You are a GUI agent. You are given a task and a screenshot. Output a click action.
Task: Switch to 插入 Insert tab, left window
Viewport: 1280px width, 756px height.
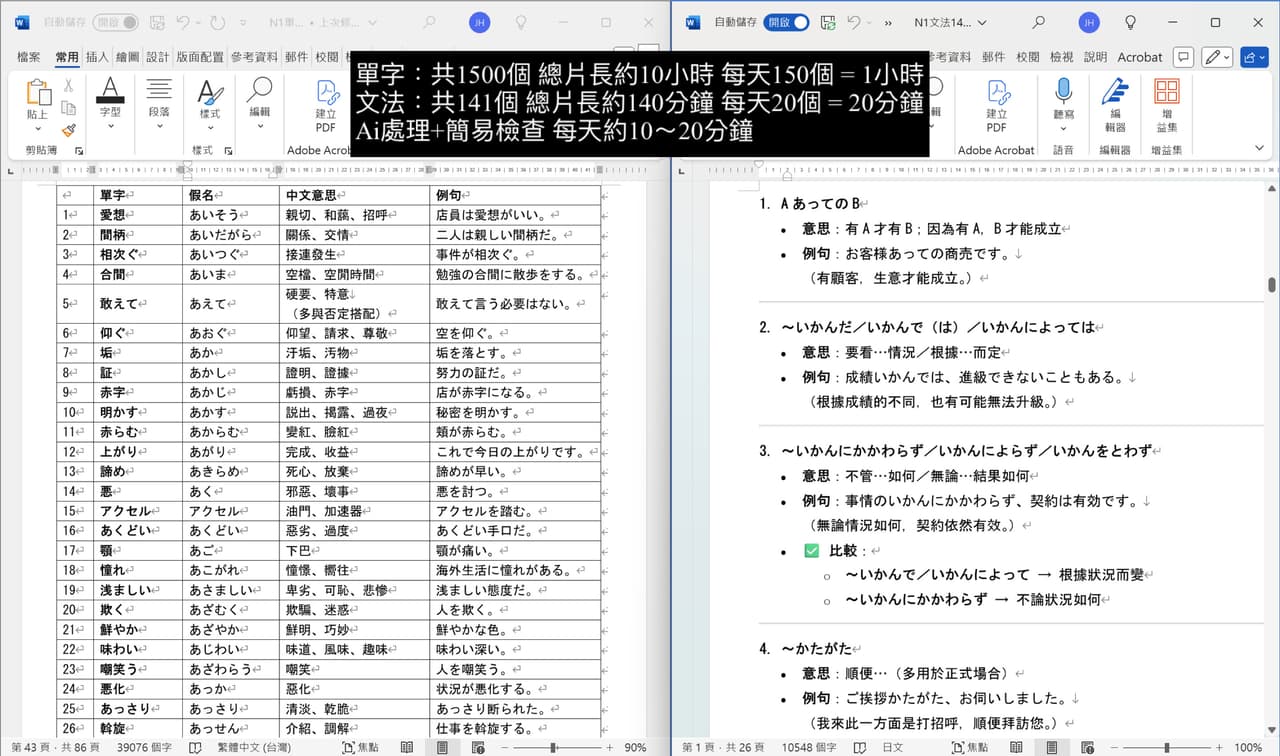[x=97, y=57]
